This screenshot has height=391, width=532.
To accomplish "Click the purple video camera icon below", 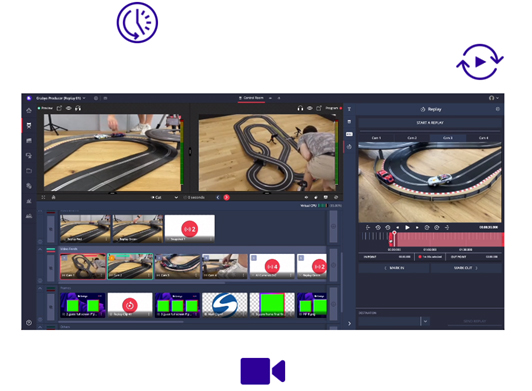I will [x=263, y=371].
